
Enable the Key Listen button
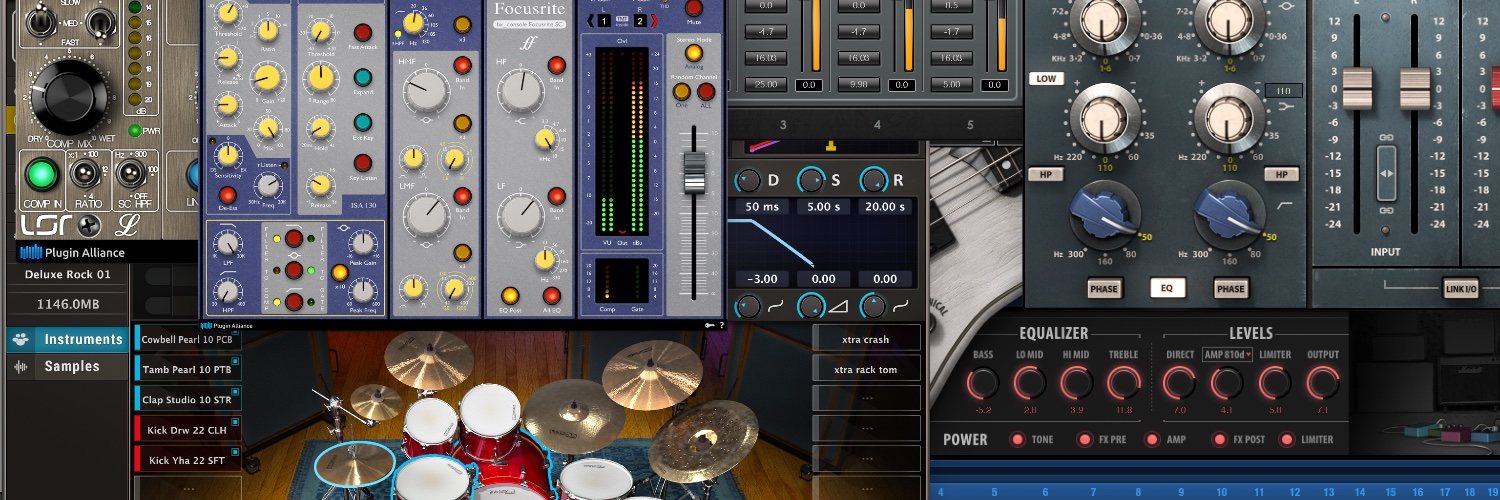tap(363, 163)
